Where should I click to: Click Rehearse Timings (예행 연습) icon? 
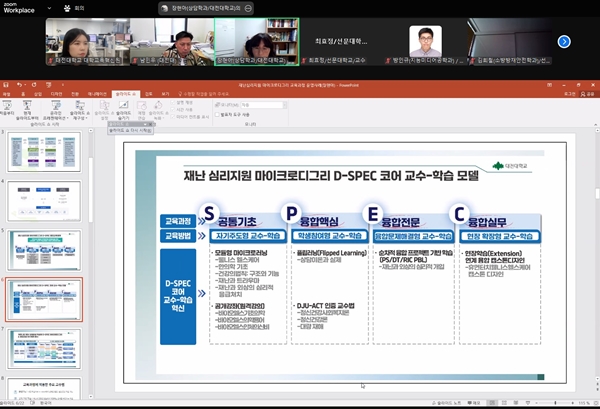click(x=142, y=110)
